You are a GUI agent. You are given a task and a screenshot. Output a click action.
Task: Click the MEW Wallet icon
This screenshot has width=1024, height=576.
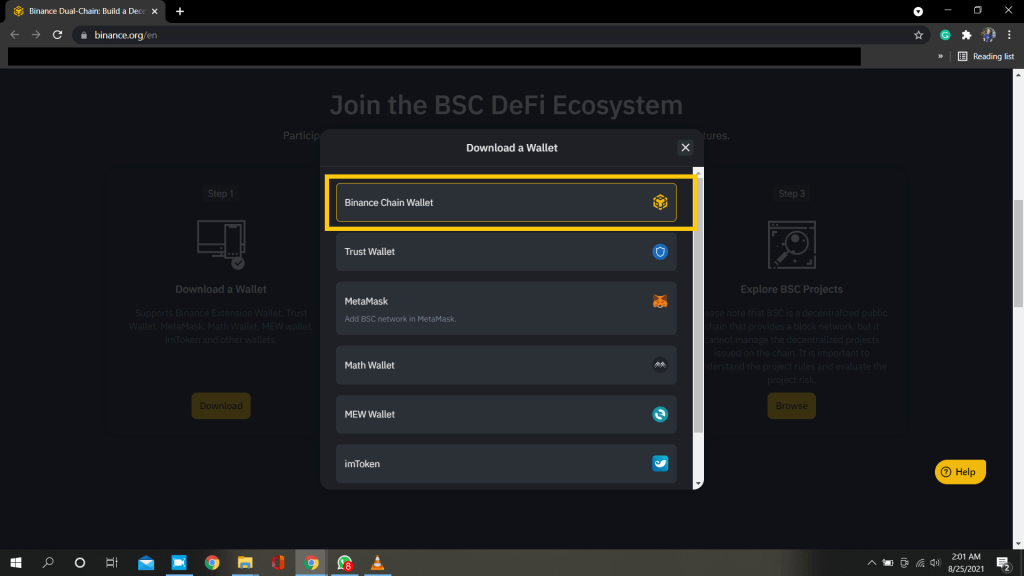pos(659,415)
